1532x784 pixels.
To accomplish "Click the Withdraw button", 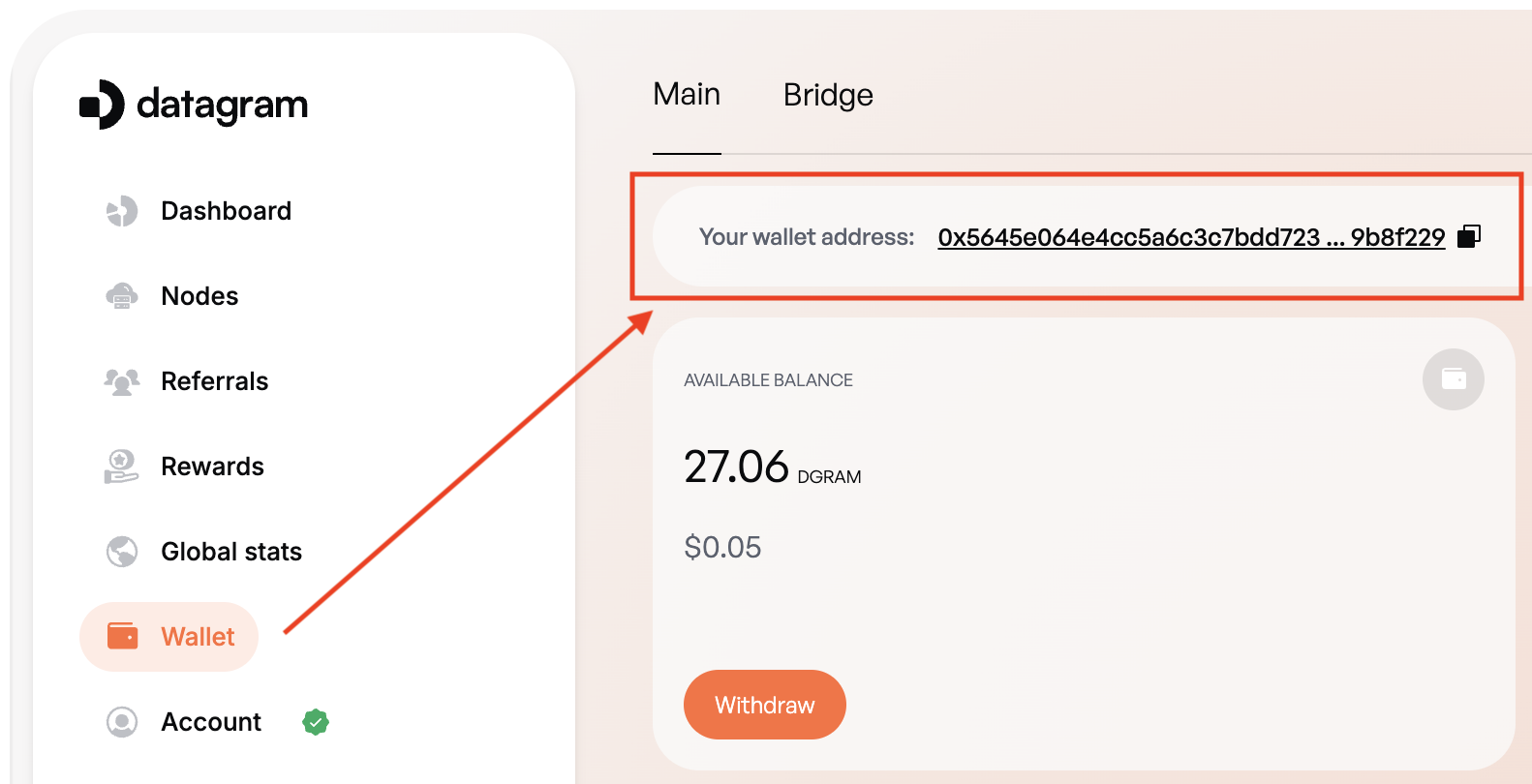I will pyautogui.click(x=764, y=705).
